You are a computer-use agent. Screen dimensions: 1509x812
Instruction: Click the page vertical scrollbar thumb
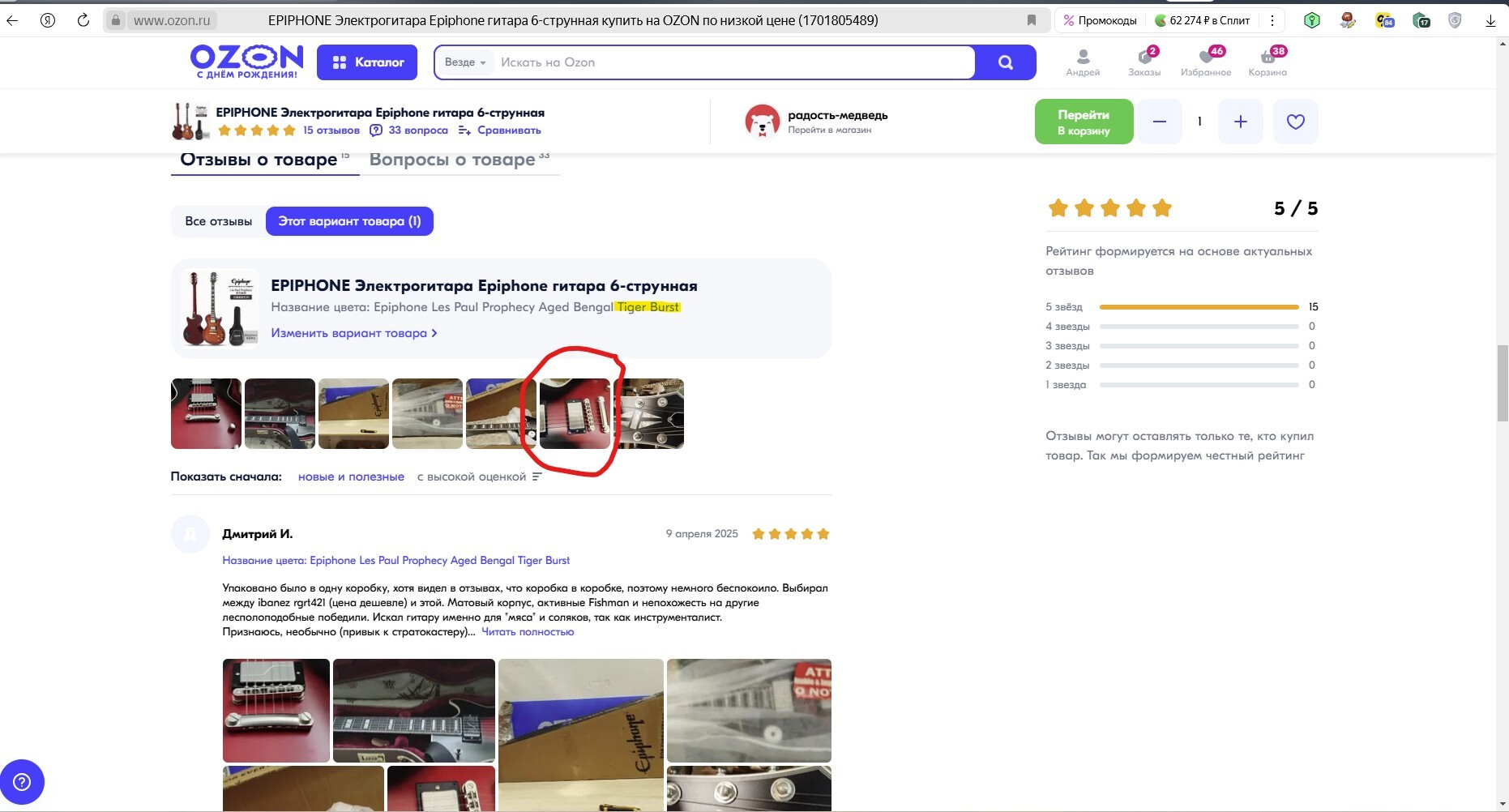pos(1503,383)
